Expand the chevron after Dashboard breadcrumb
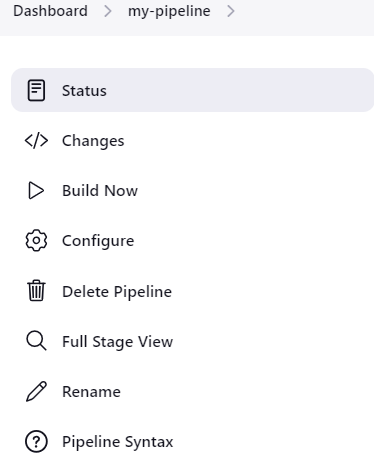Viewport: 374px width, 465px height. click(x=107, y=11)
